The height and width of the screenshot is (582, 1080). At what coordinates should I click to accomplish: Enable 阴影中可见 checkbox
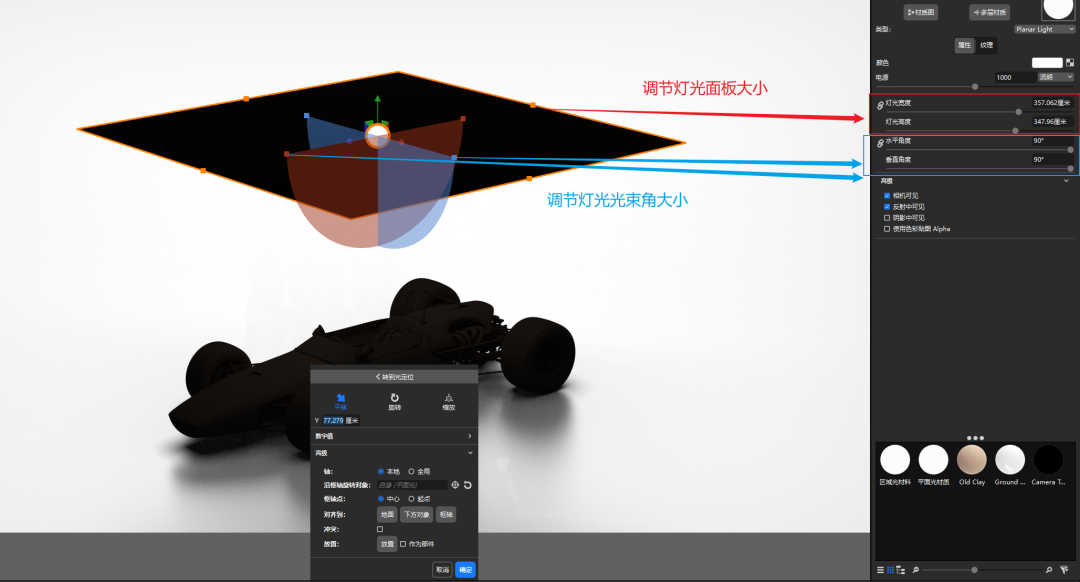[887, 218]
